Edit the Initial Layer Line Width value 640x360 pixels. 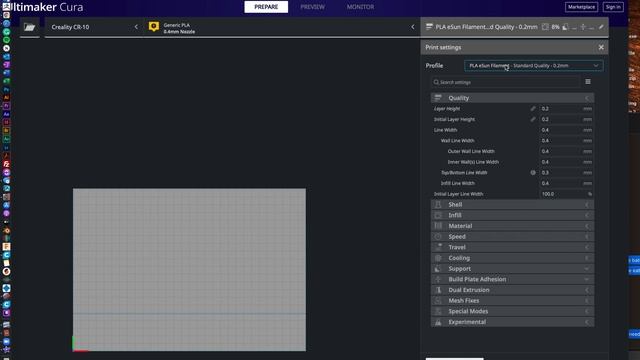(x=566, y=194)
